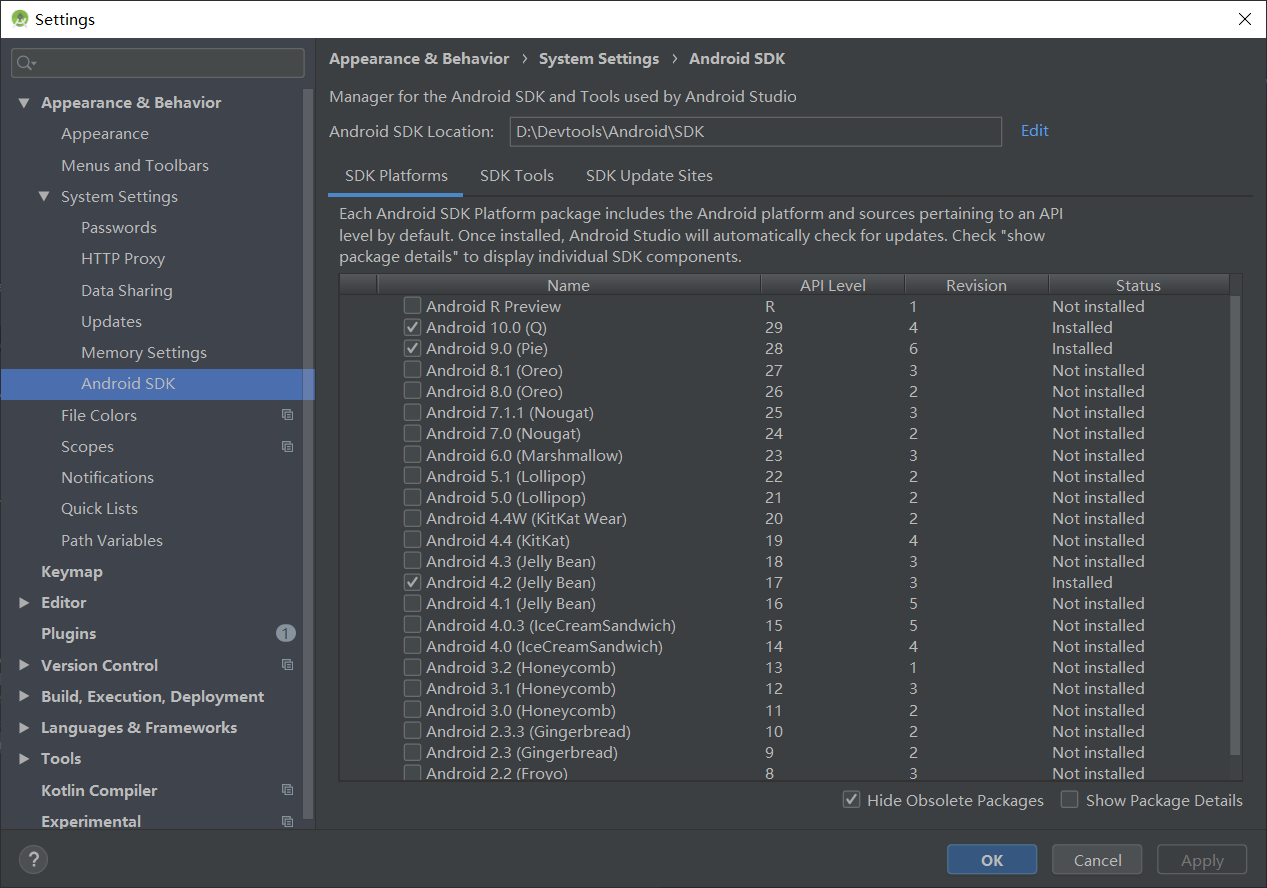Collapse the Appearance & Behavior section
This screenshot has width=1267, height=888.
pos(24,102)
